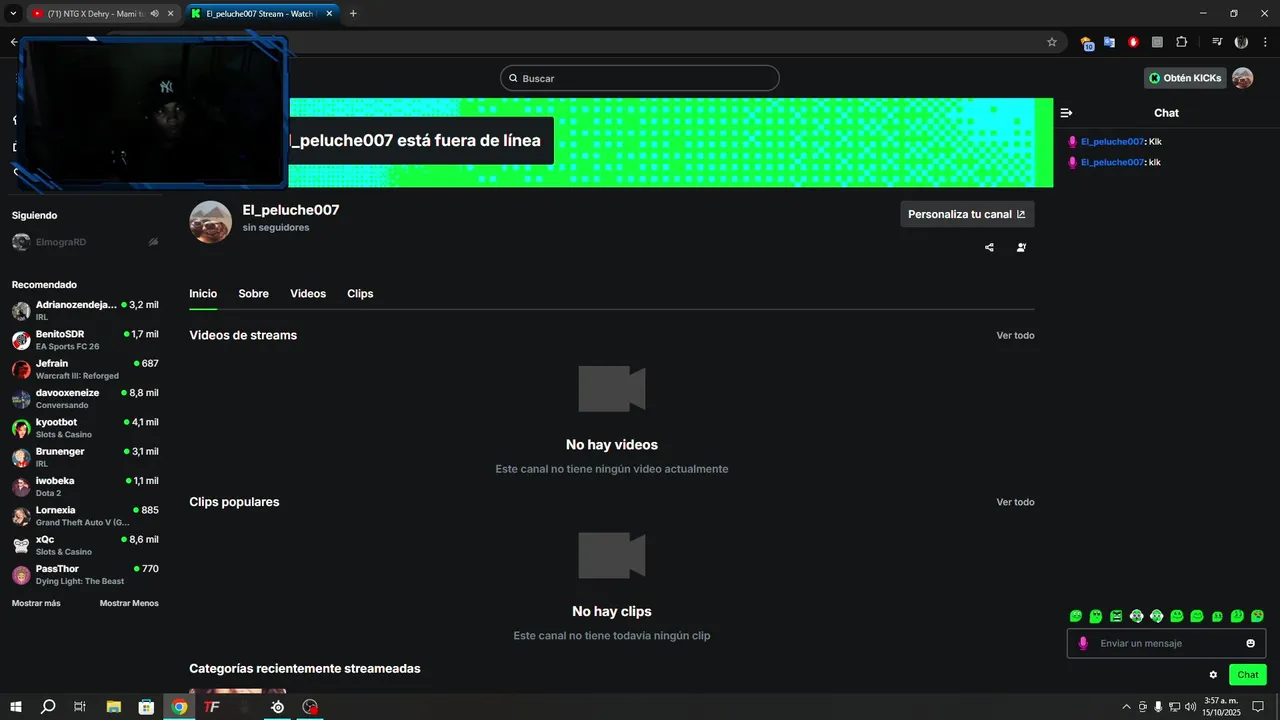Open recommended channel xQc
Screen dimensions: 1280x720
click(85, 545)
